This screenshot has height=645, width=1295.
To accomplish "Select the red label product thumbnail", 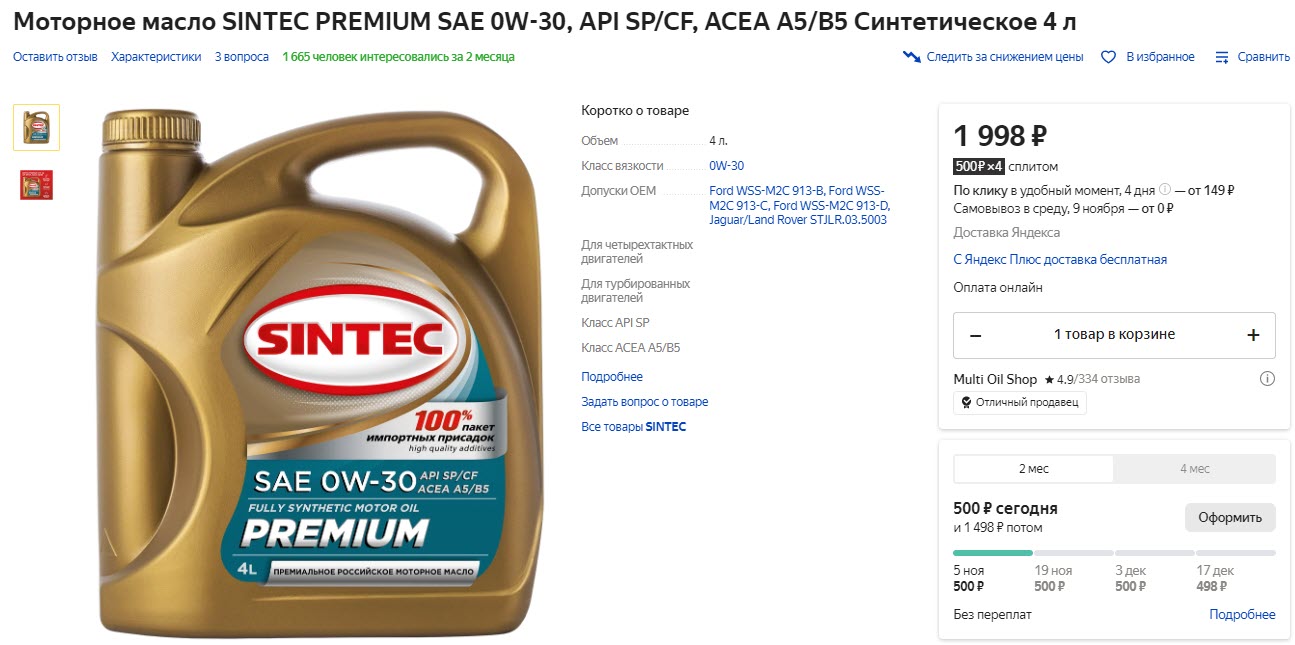I will (x=36, y=186).
